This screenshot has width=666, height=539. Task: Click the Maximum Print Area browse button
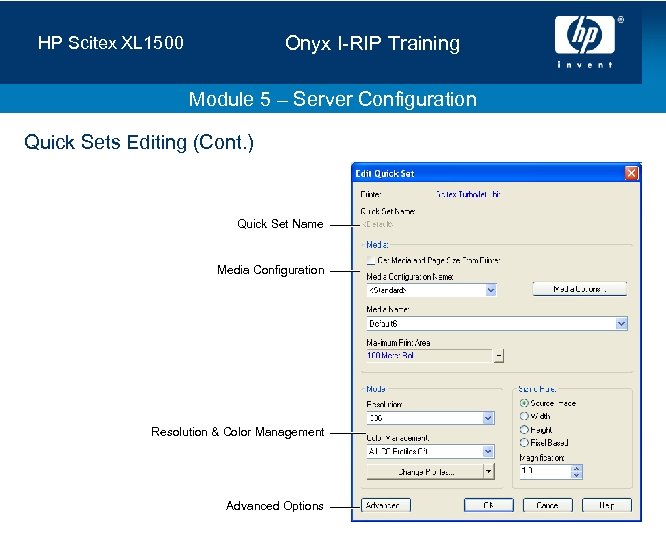coord(499,356)
